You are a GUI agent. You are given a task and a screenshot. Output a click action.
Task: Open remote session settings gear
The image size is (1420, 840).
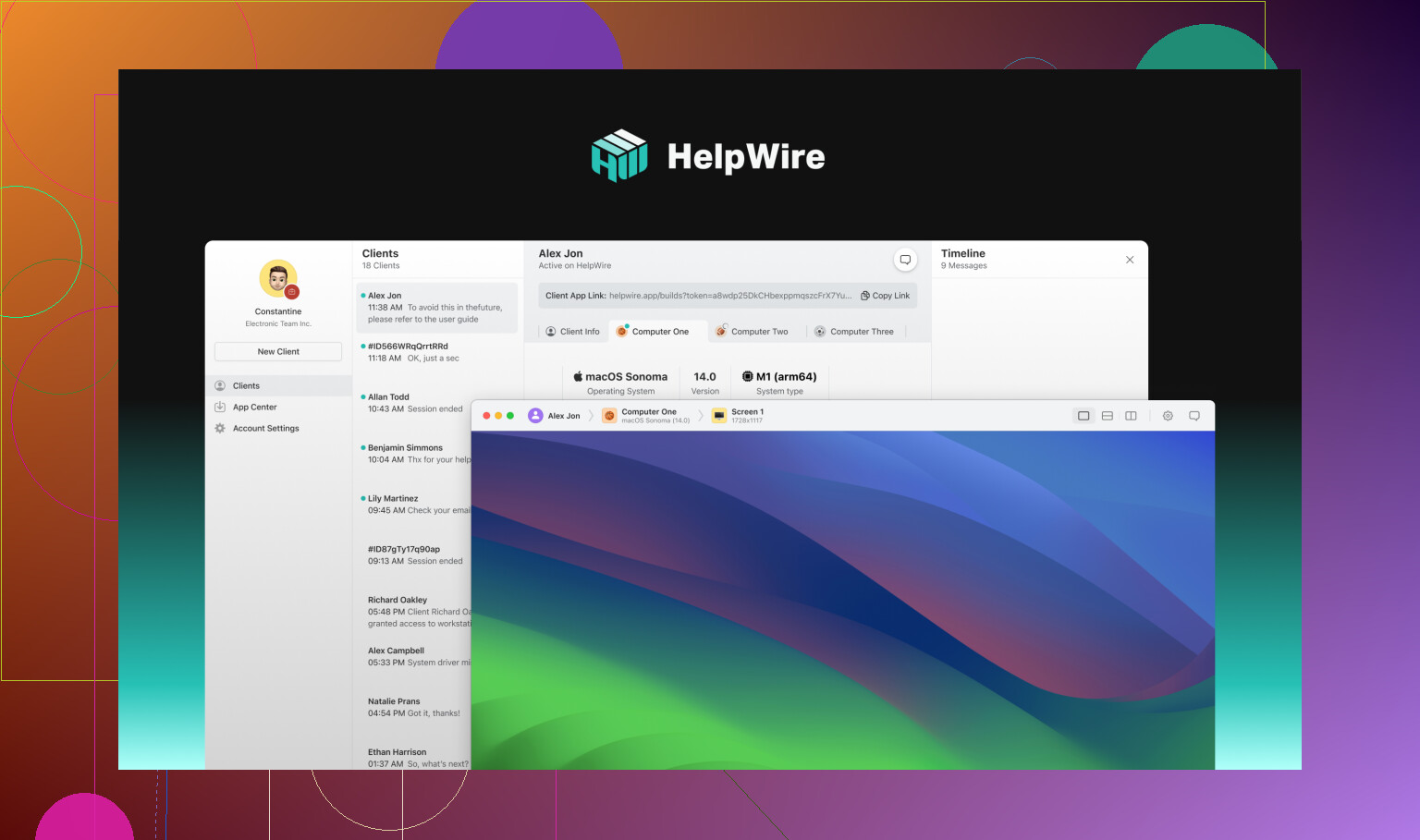click(1168, 416)
